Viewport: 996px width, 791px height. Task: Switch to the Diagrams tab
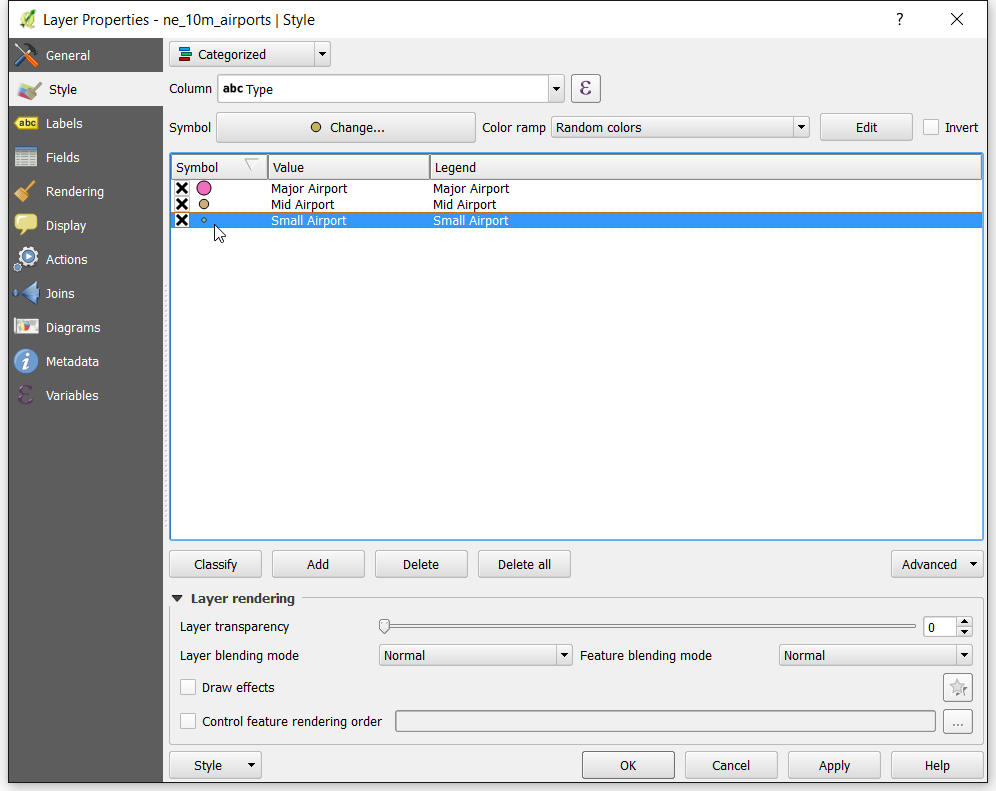point(86,327)
